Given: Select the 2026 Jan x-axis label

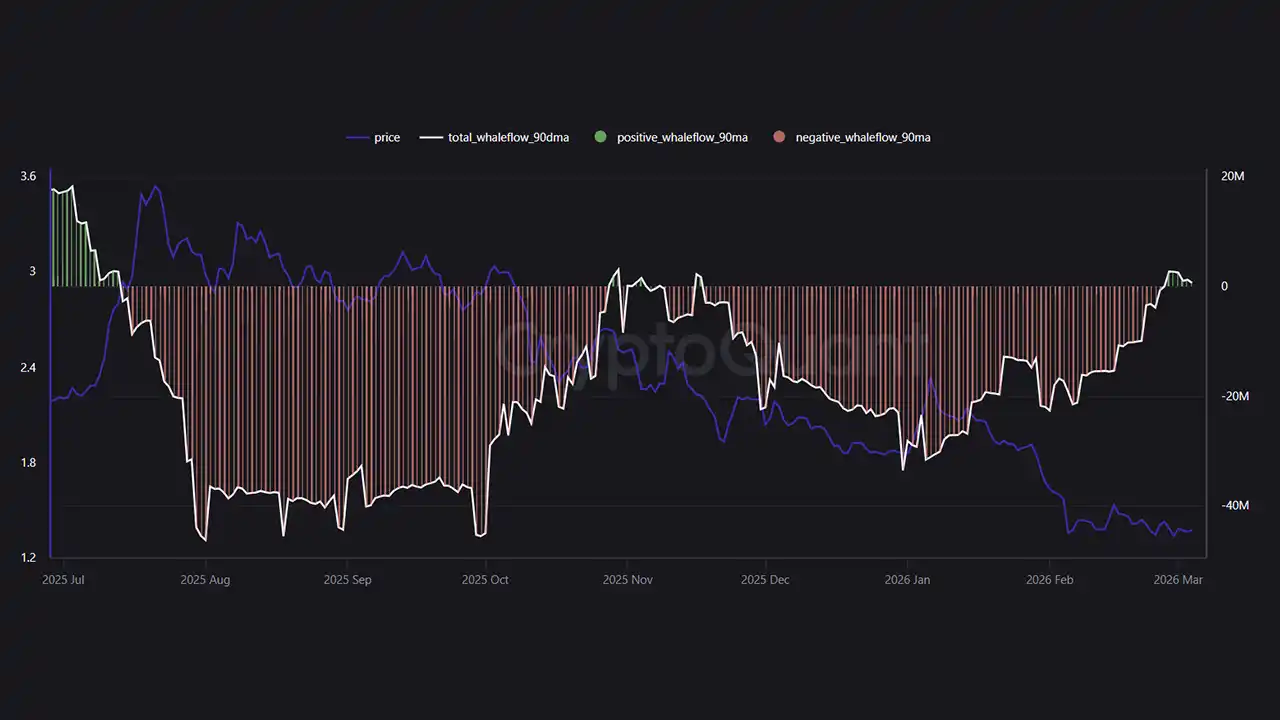Looking at the screenshot, I should click(907, 580).
